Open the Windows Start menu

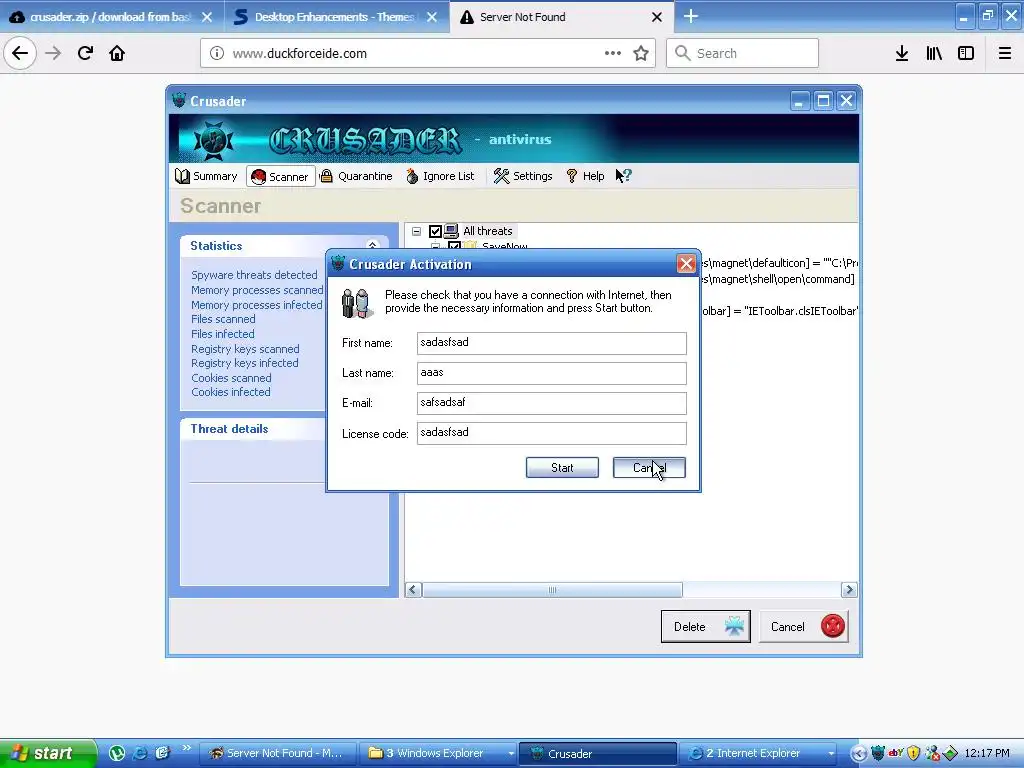pos(47,753)
